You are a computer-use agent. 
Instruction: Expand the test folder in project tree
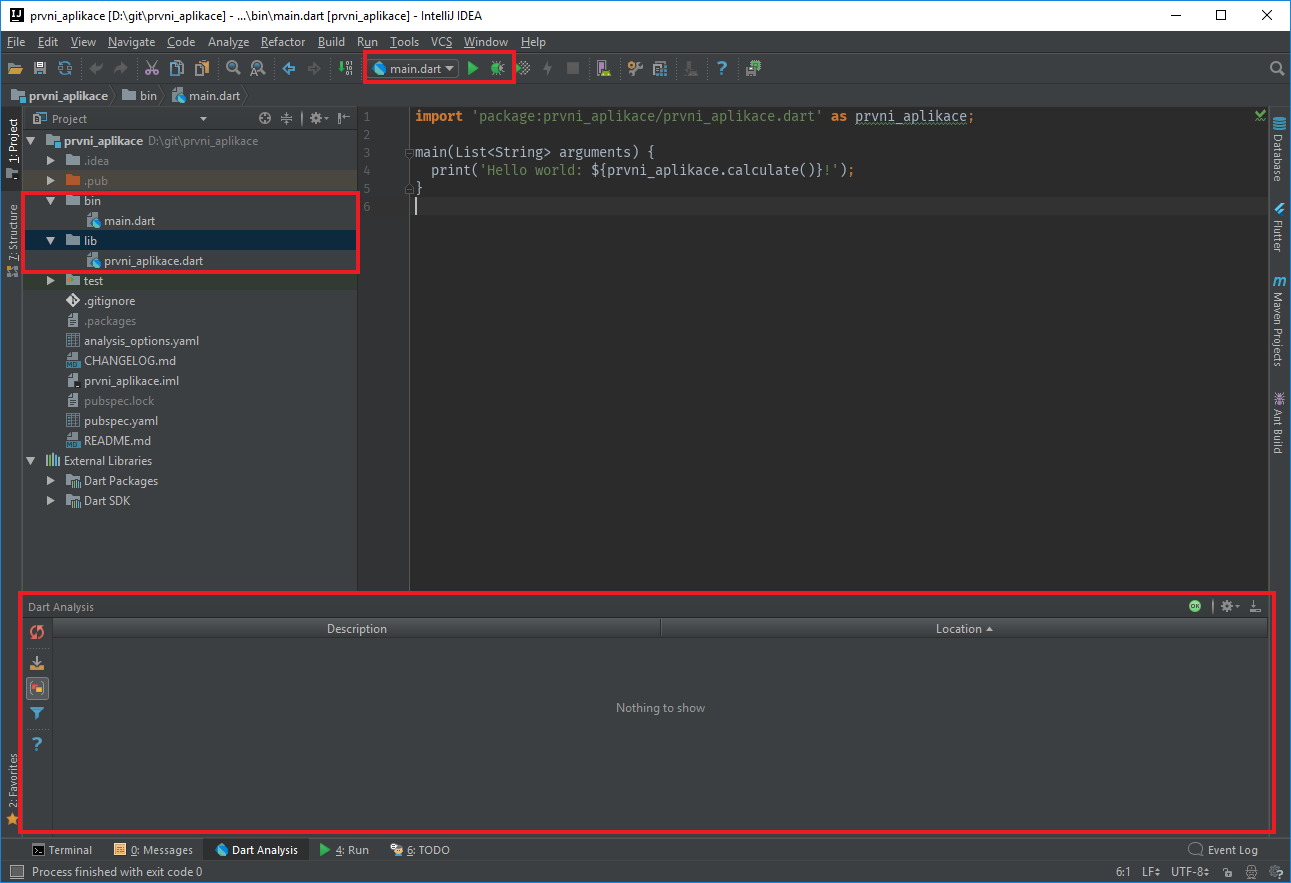(51, 281)
